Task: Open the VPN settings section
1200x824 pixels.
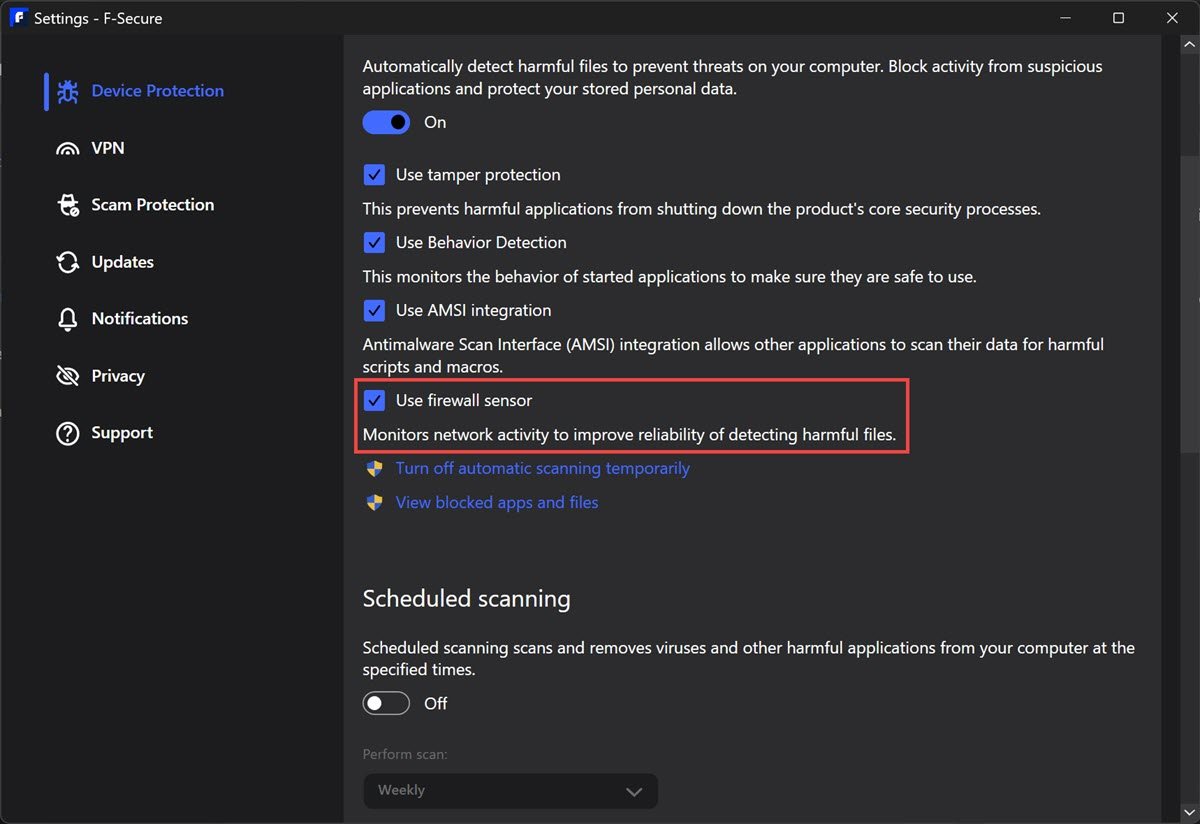Action: click(108, 148)
